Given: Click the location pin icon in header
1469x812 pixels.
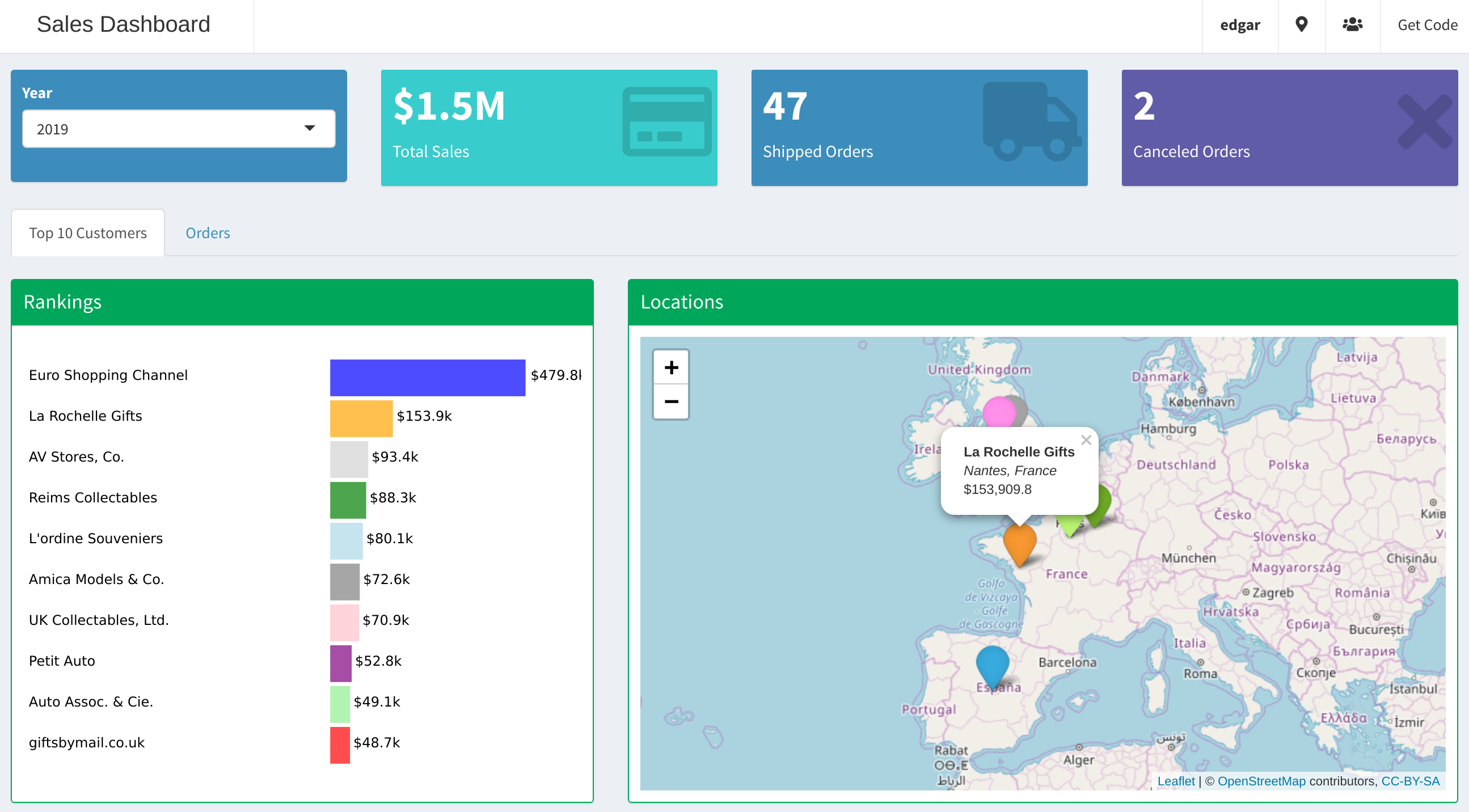Looking at the screenshot, I should coord(1301,24).
